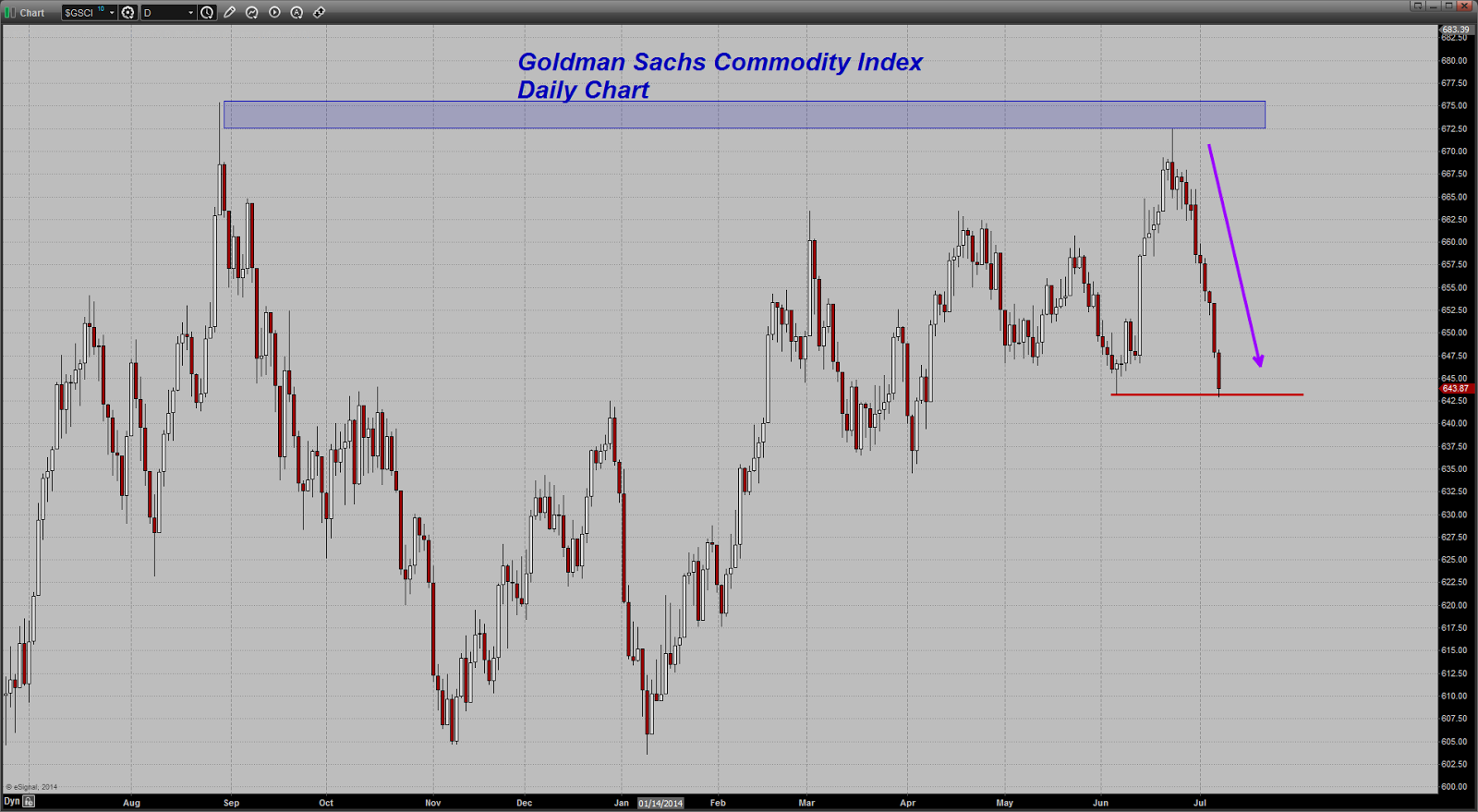The image size is (1478, 812).
Task: Click the Mar label on time axis
Action: [x=806, y=804]
